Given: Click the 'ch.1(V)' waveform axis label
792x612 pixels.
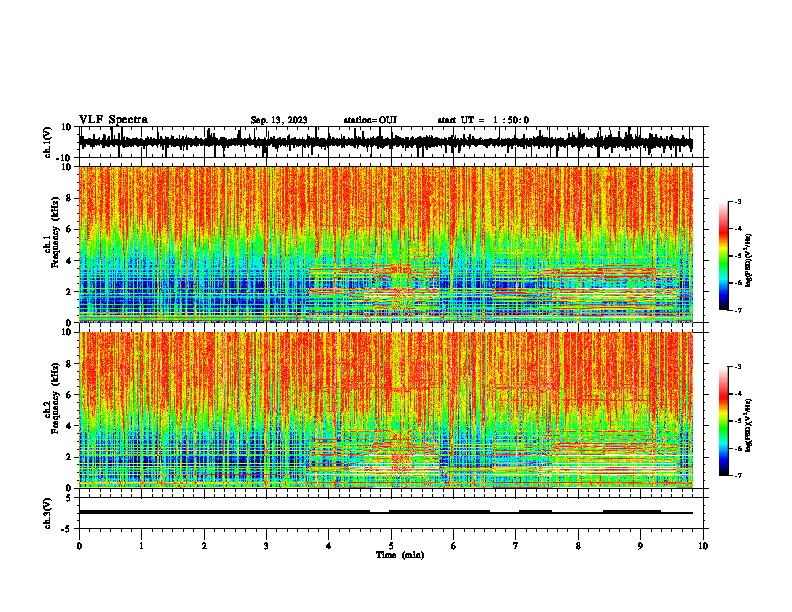Looking at the screenshot, I should [x=48, y=142].
